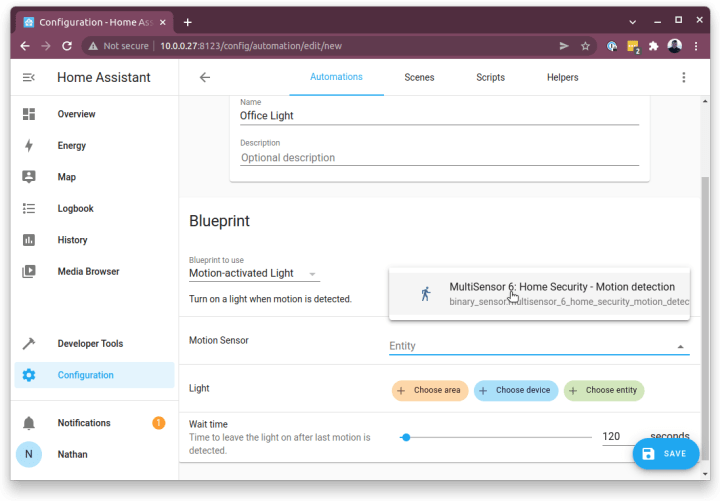
Task: Open the tab search chevron
Action: [632, 22]
